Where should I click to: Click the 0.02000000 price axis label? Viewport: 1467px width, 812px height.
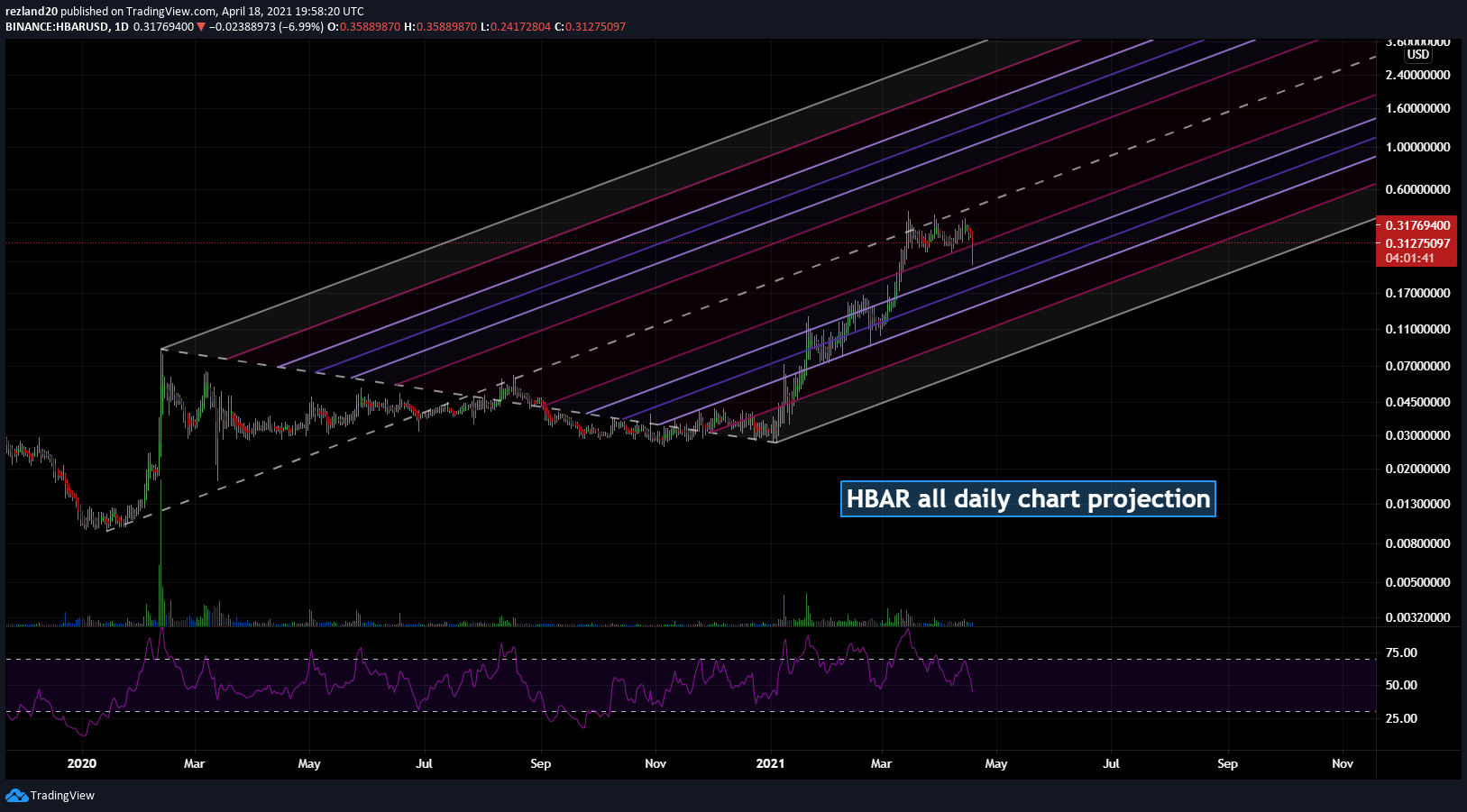pyautogui.click(x=1417, y=469)
